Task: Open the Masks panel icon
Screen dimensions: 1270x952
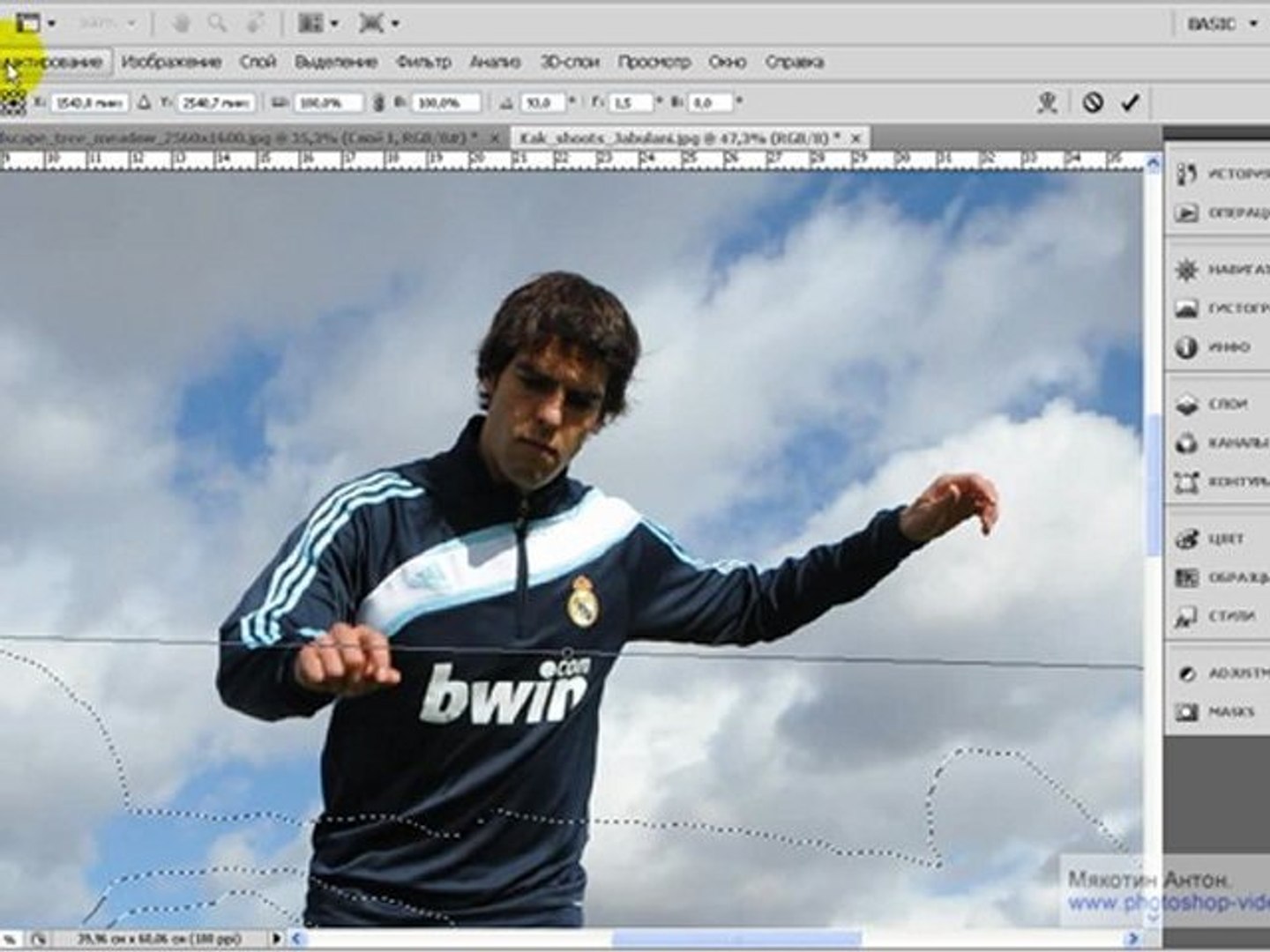Action: tap(1186, 711)
